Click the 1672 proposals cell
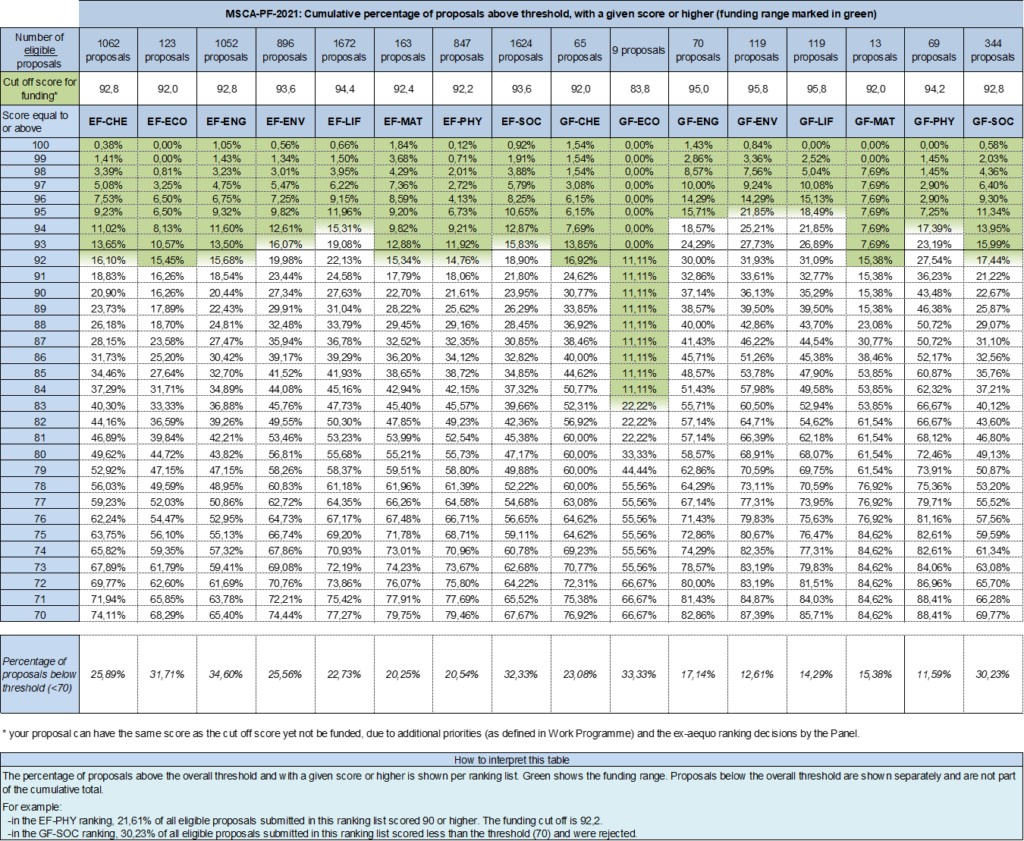Image resolution: width=1024 pixels, height=841 pixels. 343,50
